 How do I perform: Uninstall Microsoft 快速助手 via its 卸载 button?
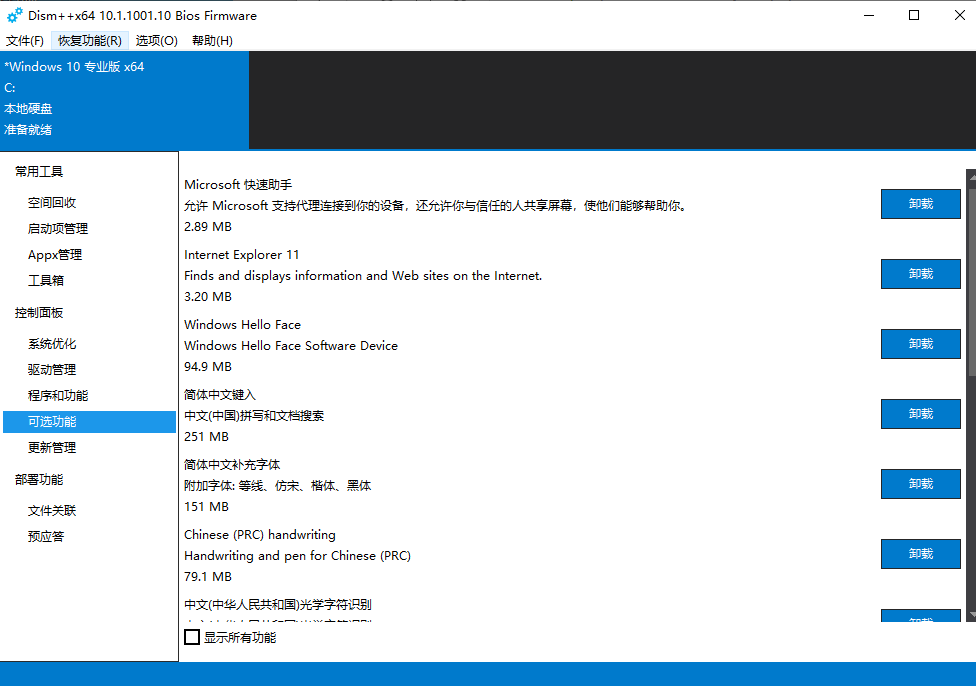point(920,203)
